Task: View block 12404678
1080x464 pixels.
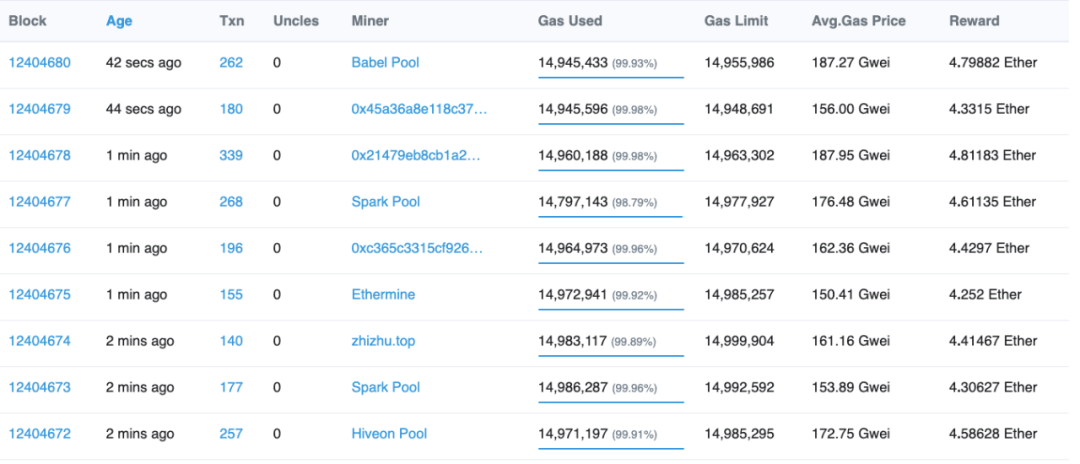Action: click(39, 156)
